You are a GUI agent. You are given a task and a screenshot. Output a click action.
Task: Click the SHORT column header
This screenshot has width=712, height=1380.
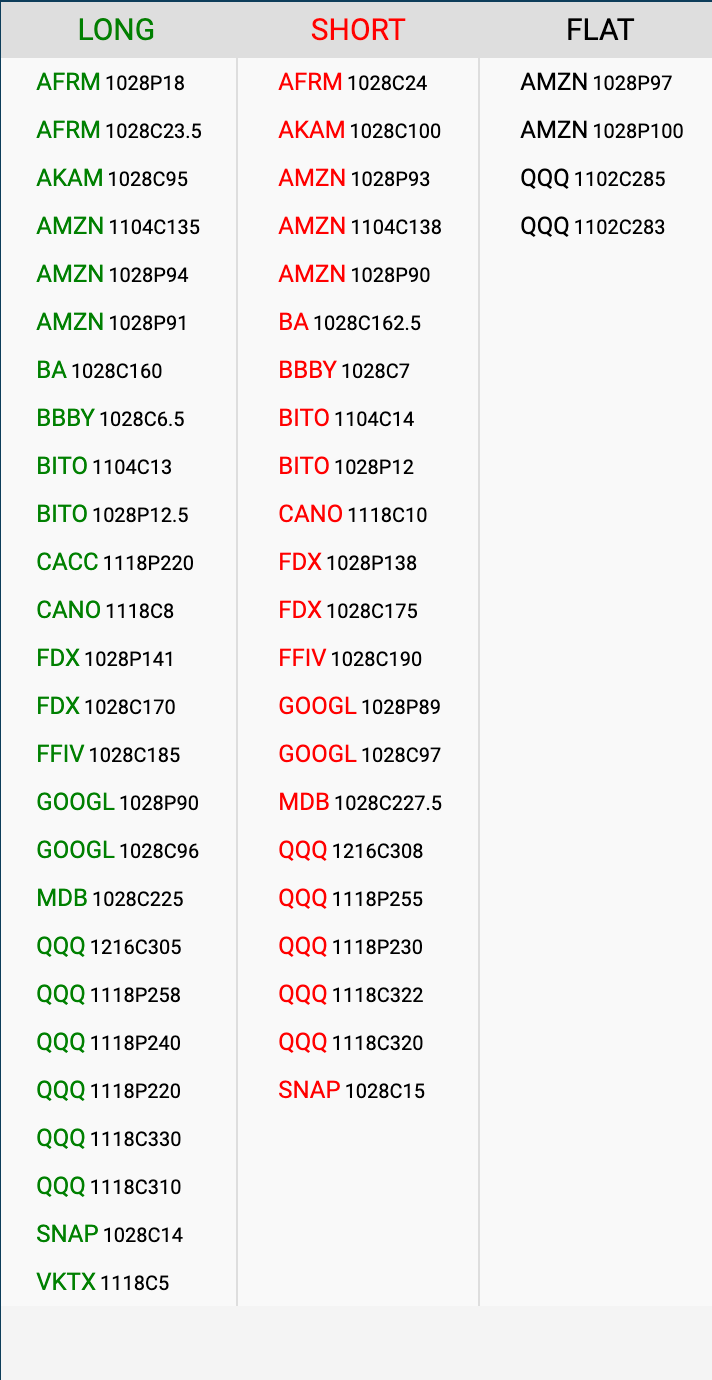click(x=357, y=30)
